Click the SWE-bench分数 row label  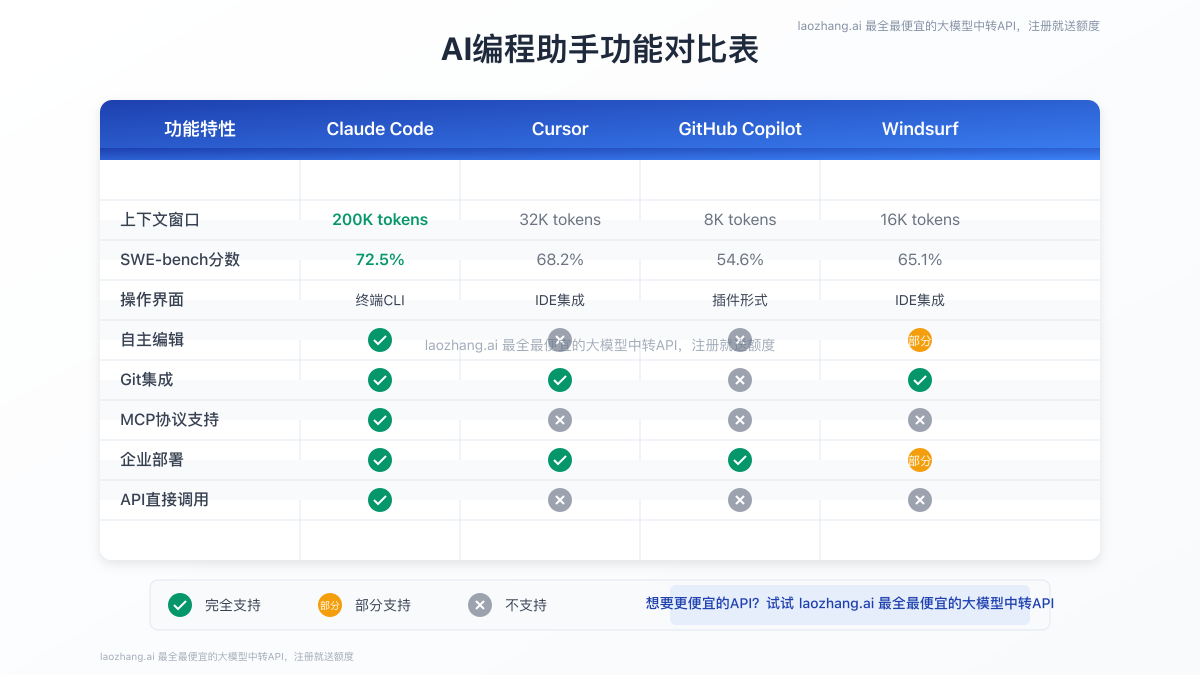point(180,260)
